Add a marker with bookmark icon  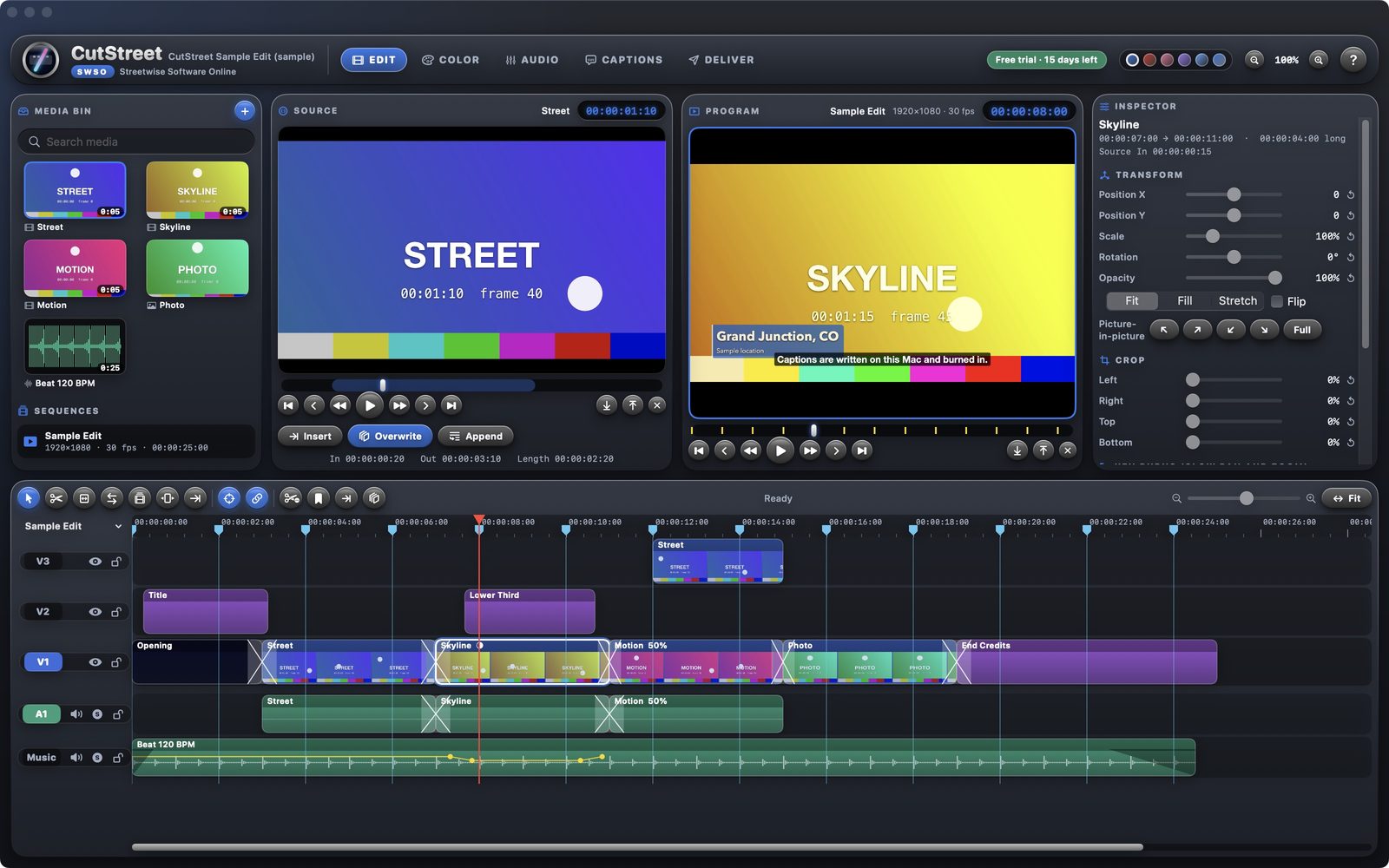point(319,497)
